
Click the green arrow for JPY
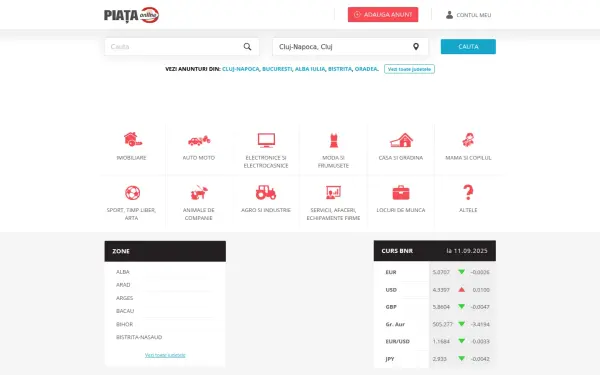click(461, 359)
